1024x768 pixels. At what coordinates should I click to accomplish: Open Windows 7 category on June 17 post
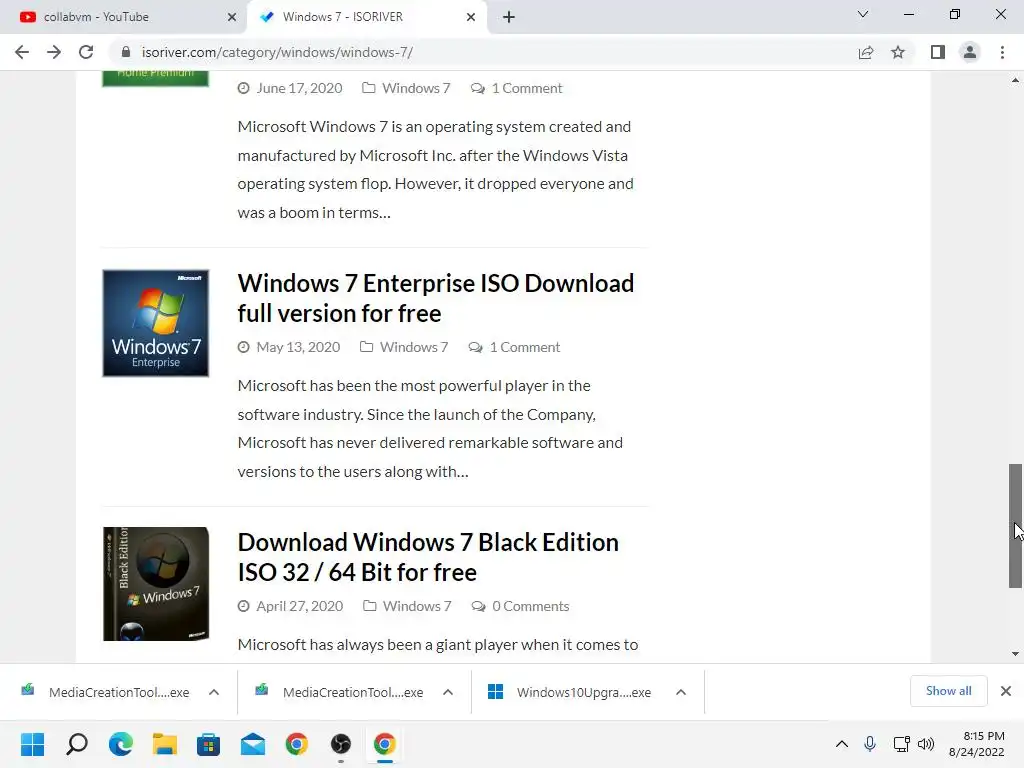point(416,88)
